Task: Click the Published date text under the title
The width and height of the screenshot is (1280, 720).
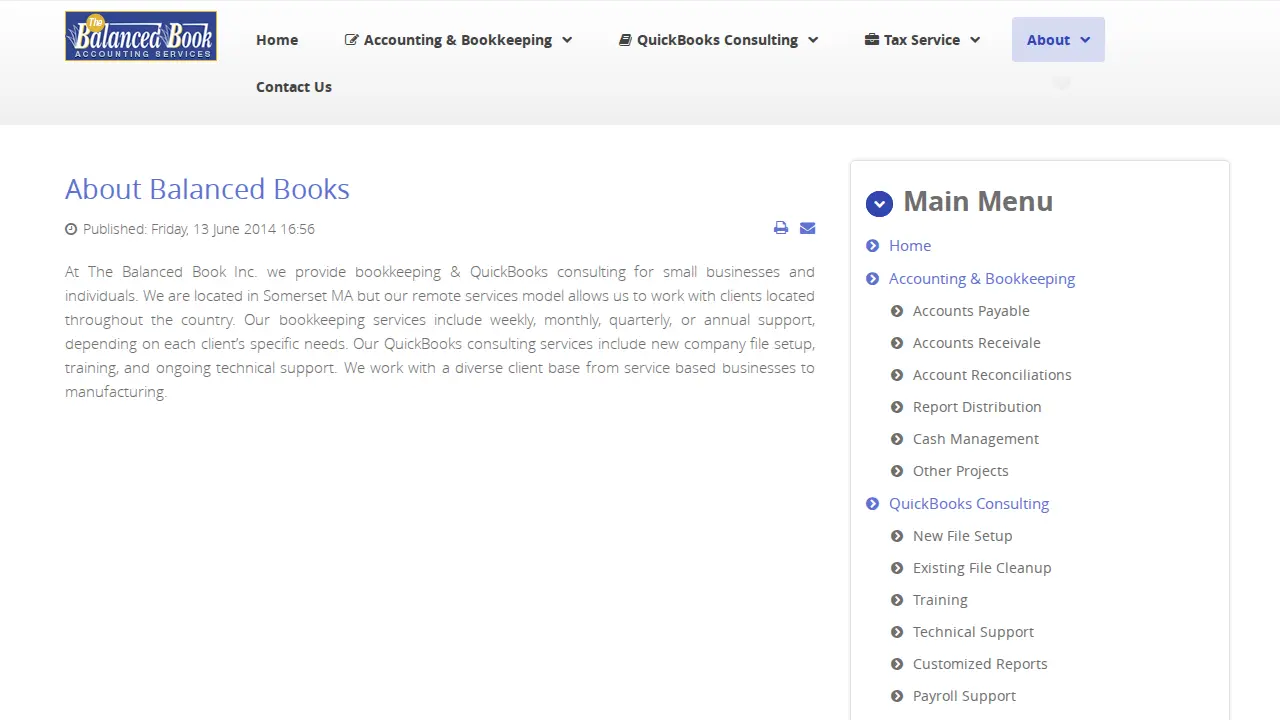Action: tap(199, 229)
